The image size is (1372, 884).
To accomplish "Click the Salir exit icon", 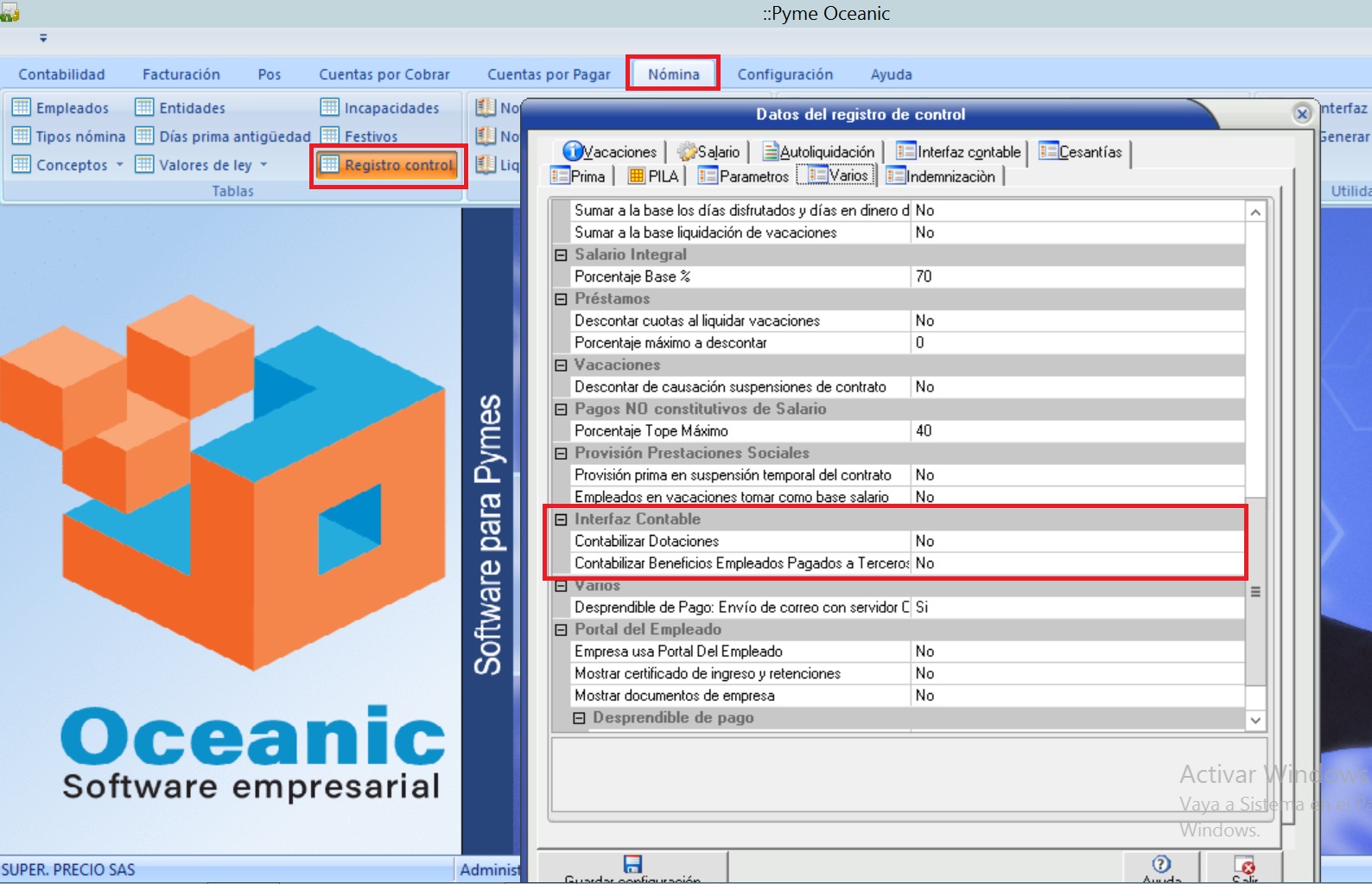I will [x=1244, y=865].
